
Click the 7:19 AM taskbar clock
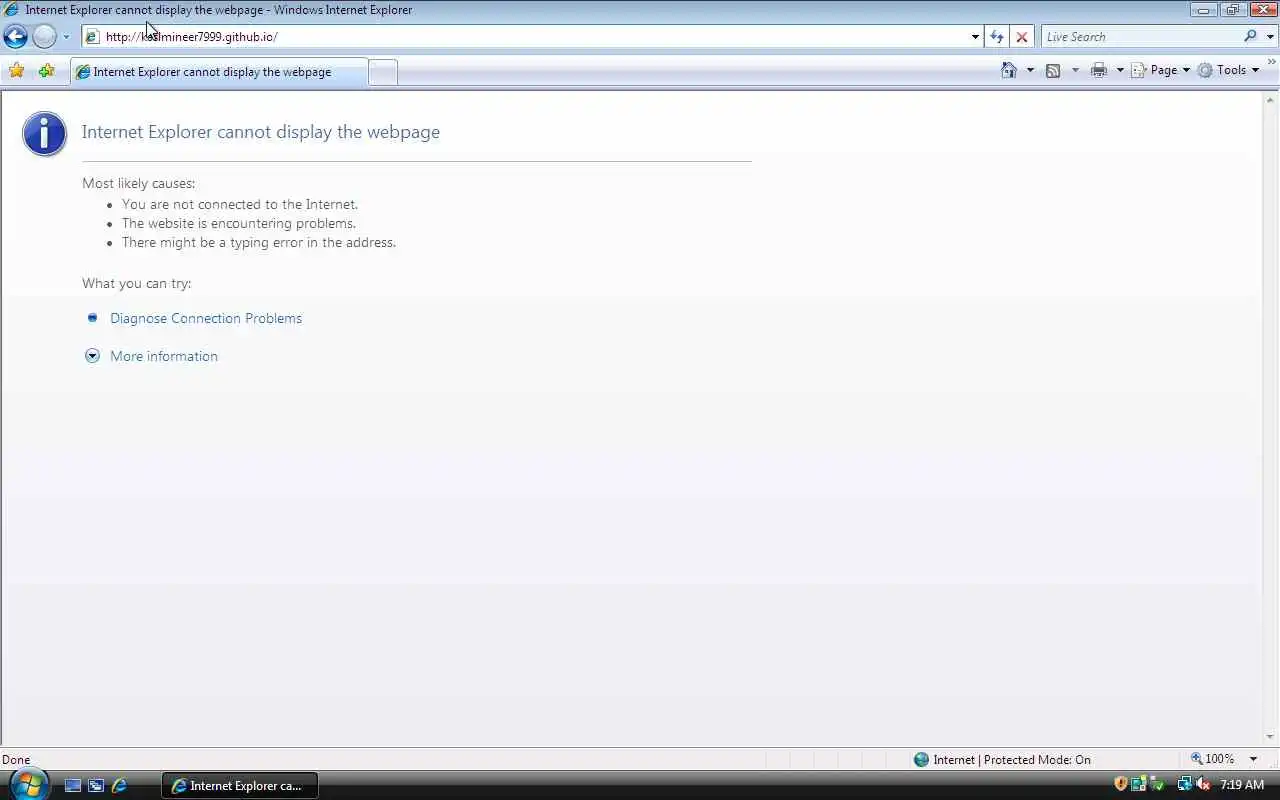pyautogui.click(x=1242, y=785)
